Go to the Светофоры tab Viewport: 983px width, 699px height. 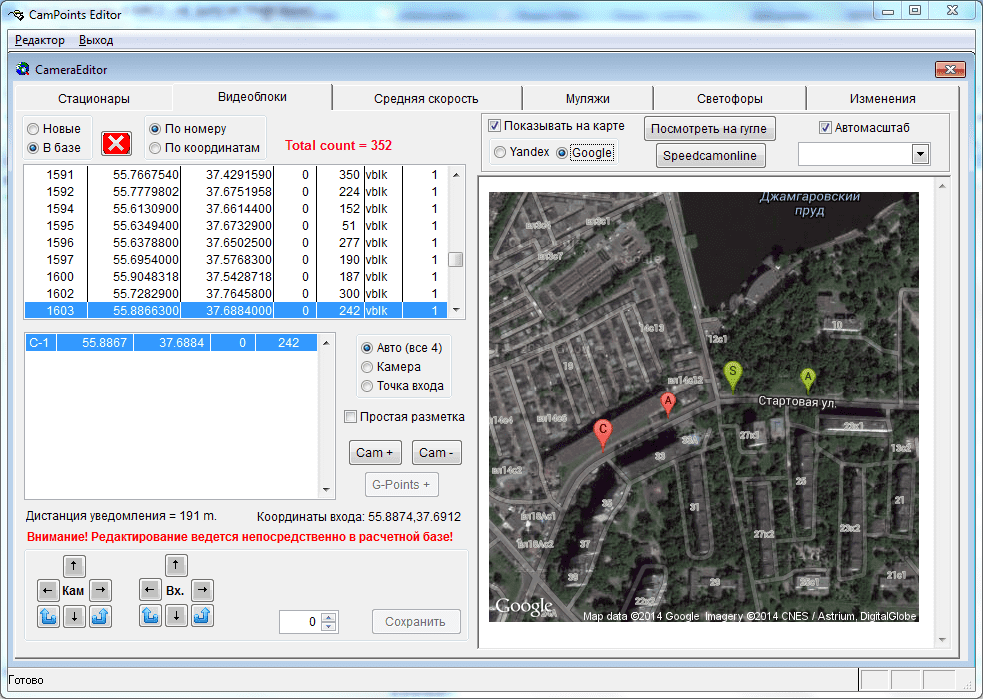click(x=730, y=98)
